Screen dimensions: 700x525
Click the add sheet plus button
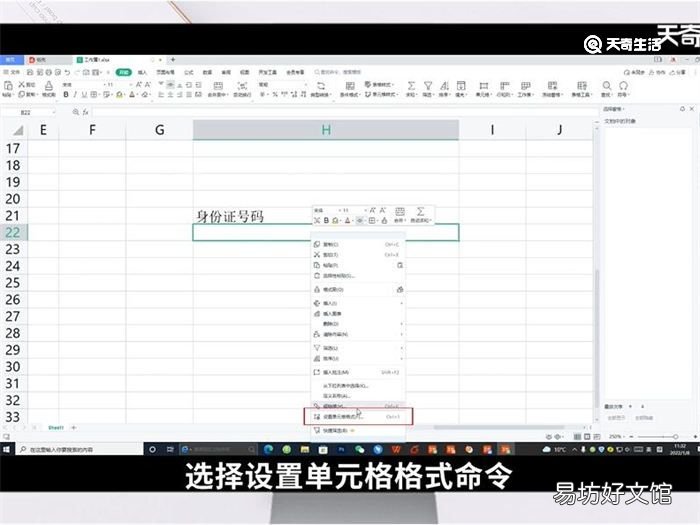(x=74, y=428)
